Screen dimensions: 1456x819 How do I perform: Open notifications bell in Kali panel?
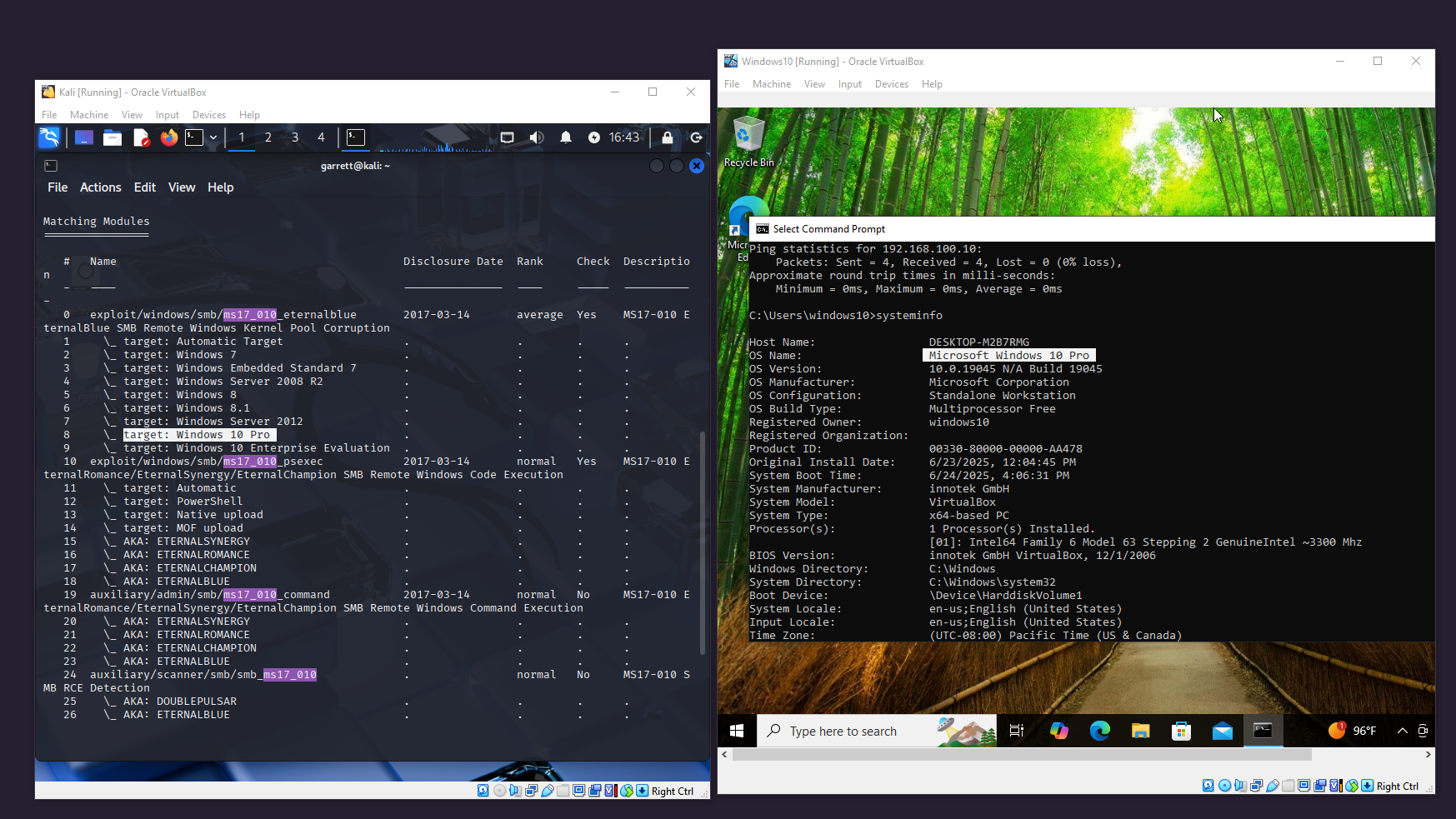[566, 137]
